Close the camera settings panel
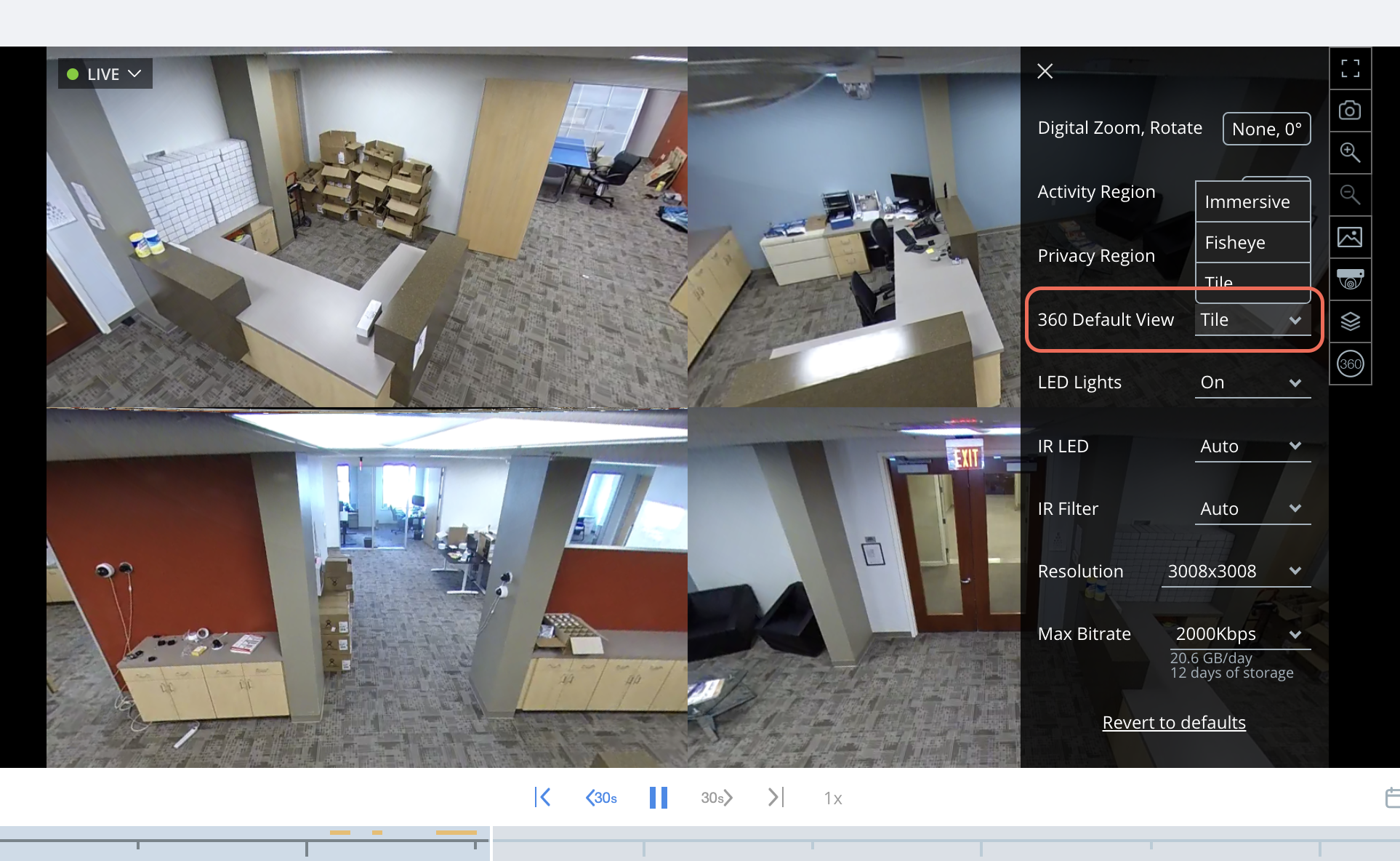 [1045, 71]
